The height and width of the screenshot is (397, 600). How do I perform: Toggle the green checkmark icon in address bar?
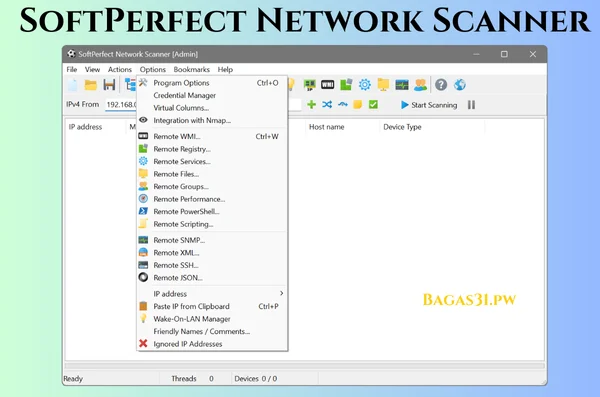coord(373,105)
